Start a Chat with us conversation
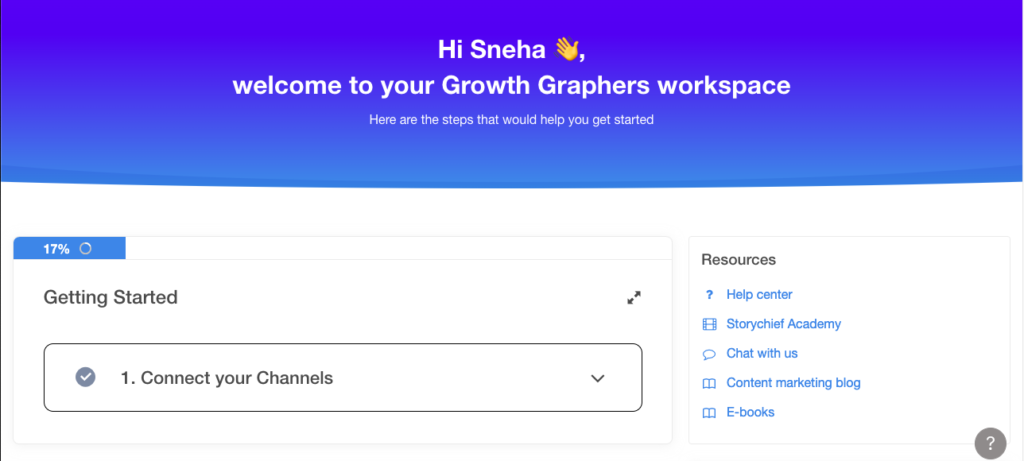The image size is (1024, 461). (x=762, y=353)
